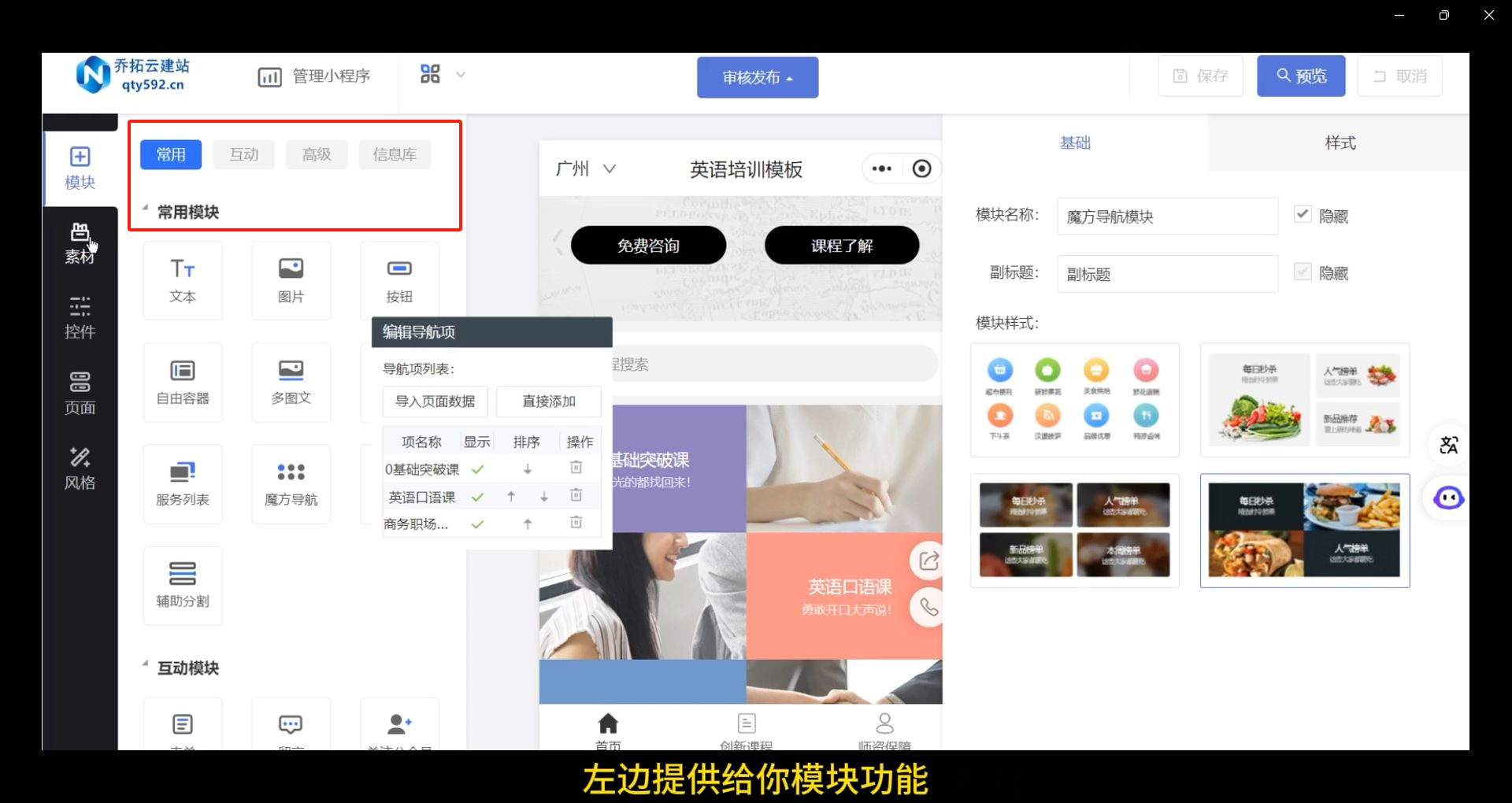Image resolution: width=1512 pixels, height=803 pixels.
Task: Open the 风格 sidebar panel
Action: (x=80, y=469)
